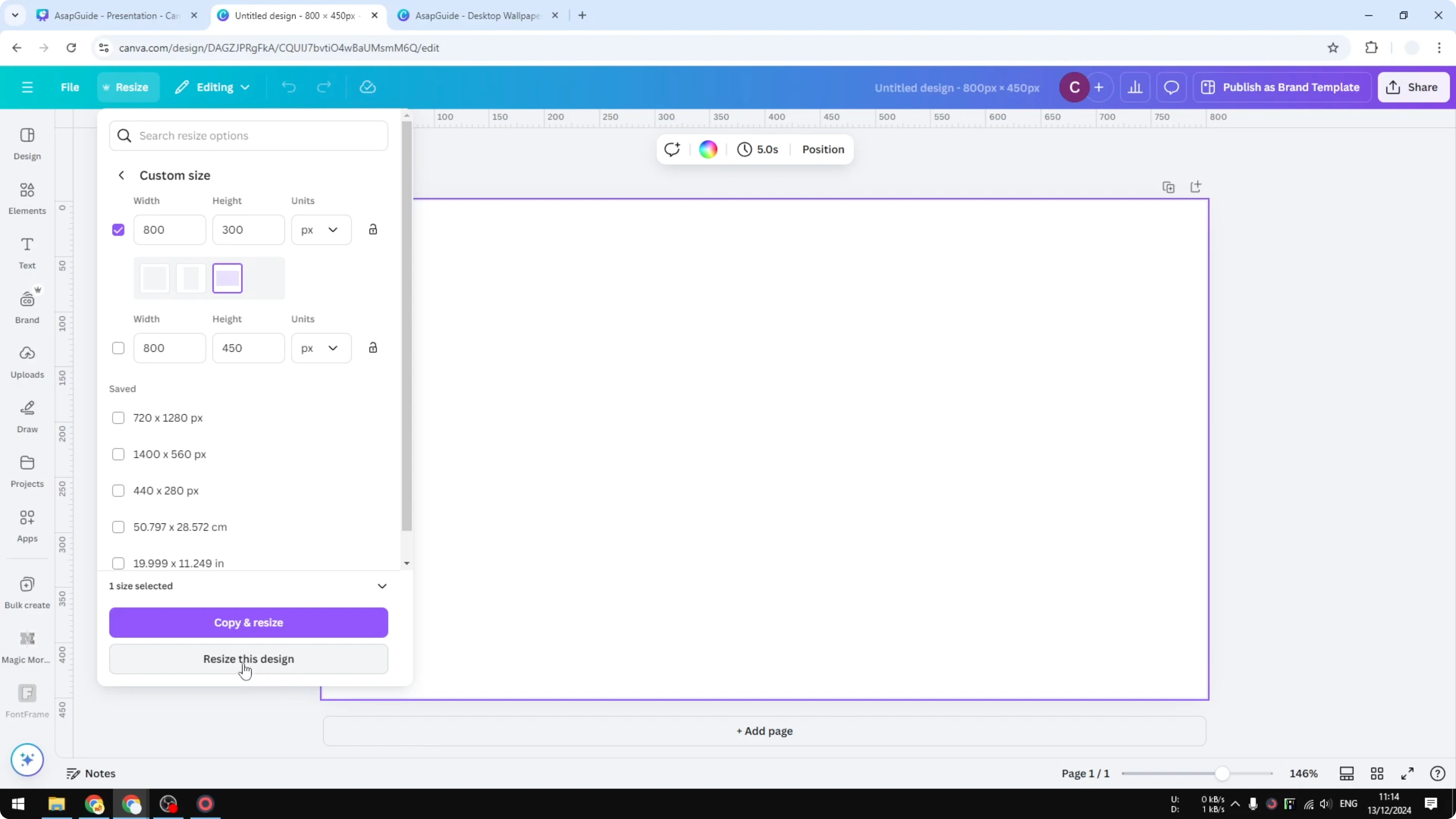Open the Editing mode dropdown
Screen dimensions: 1456x819
tap(212, 87)
